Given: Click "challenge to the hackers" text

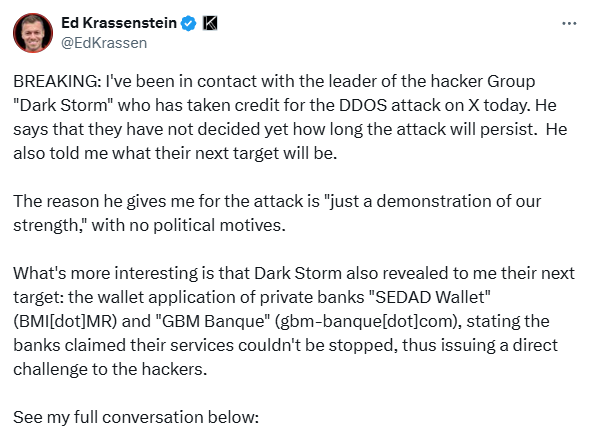Looking at the screenshot, I should tap(110, 369).
